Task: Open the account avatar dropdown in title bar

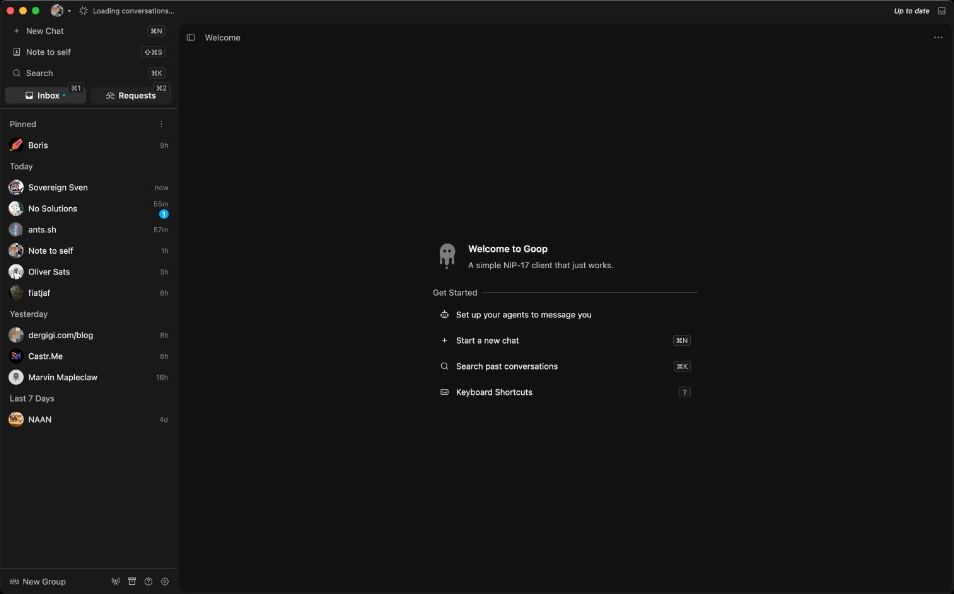Action: pyautogui.click(x=60, y=11)
